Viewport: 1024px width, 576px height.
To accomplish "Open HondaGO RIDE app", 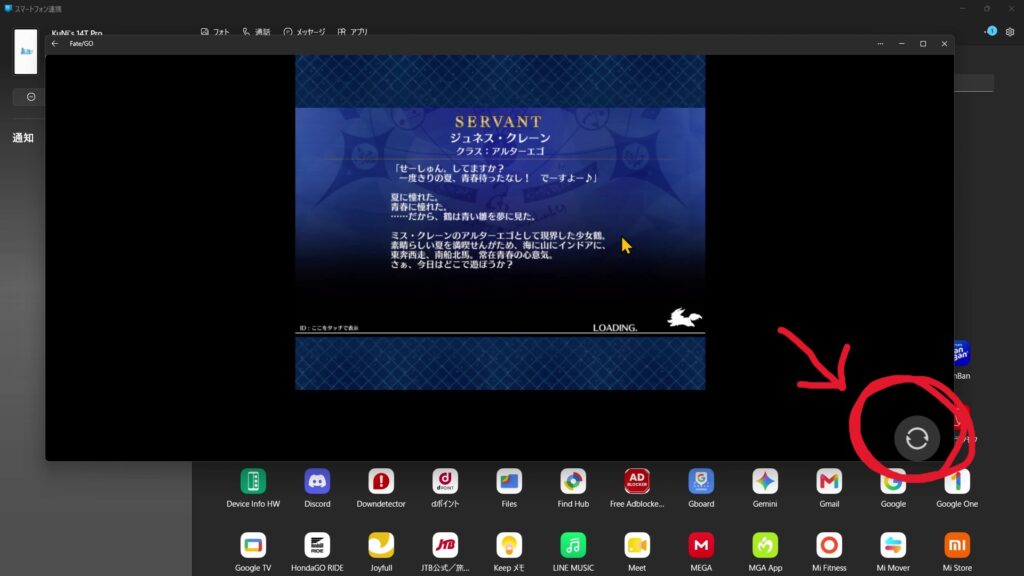I will [x=317, y=552].
